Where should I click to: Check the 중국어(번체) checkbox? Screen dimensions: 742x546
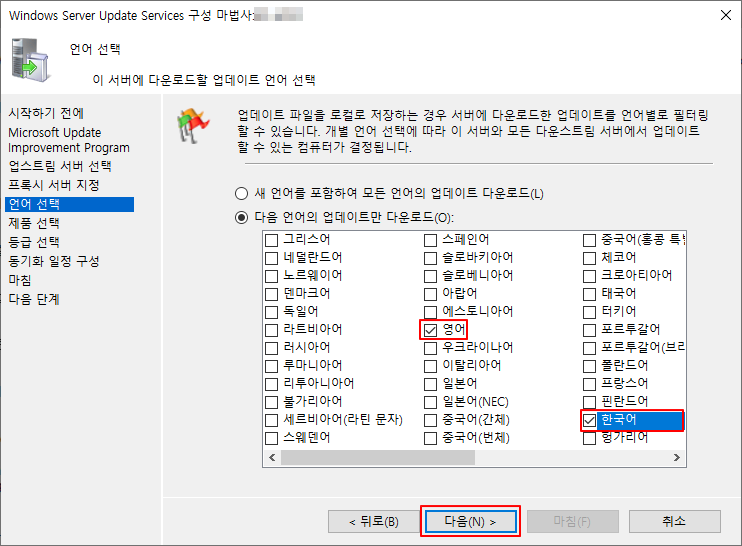[430, 438]
